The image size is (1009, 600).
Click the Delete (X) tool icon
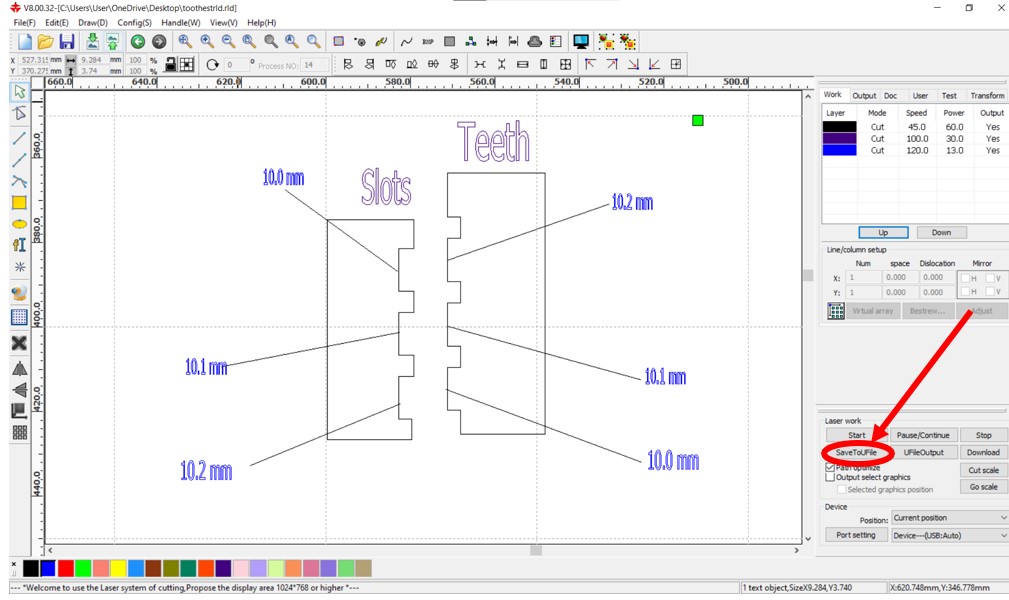point(19,343)
